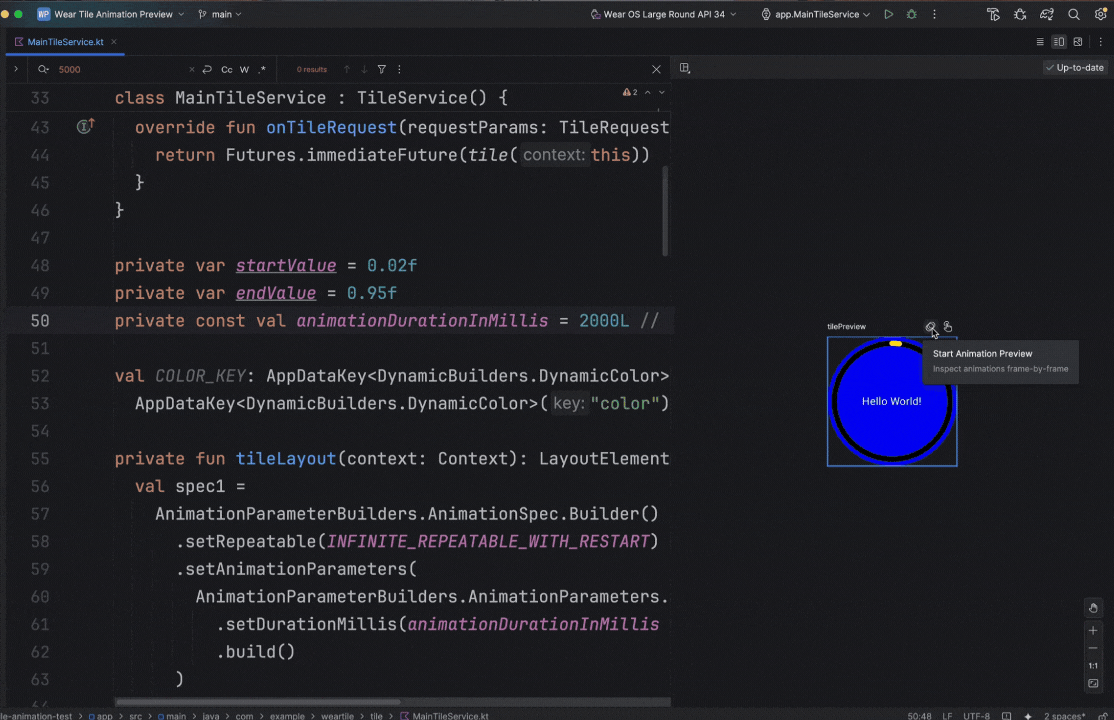Open Wear Tile Animation Preview project dropdown
Viewport: 1114px width, 720px height.
[111, 14]
